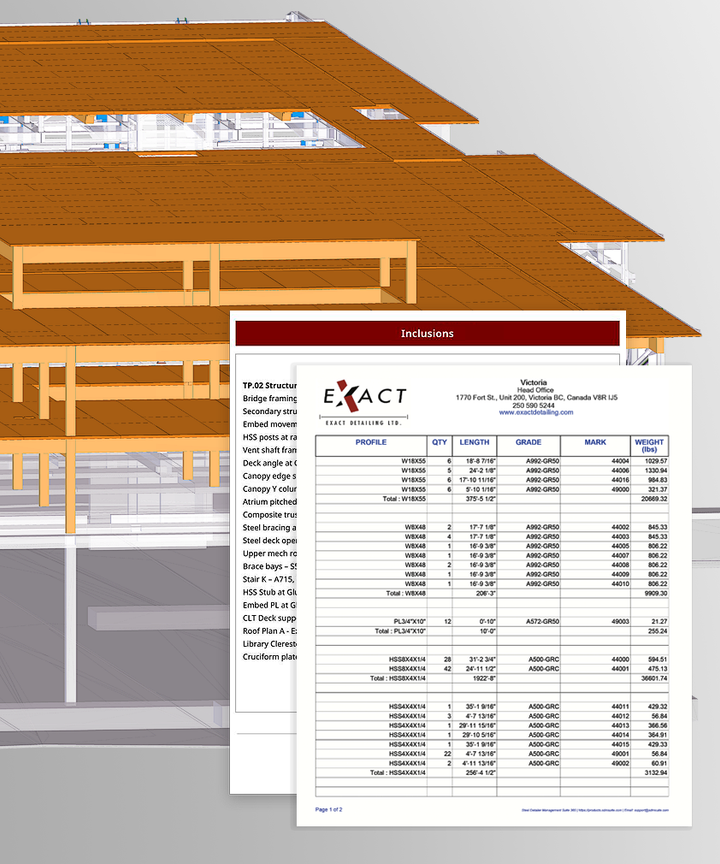Viewport: 720px width, 864px height.
Task: Click mark cell 44004
Action: click(620, 461)
